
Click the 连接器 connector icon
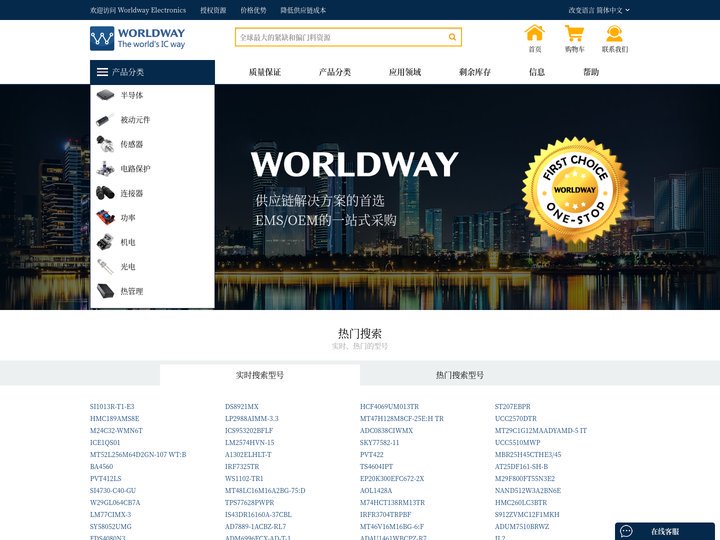tap(105, 193)
